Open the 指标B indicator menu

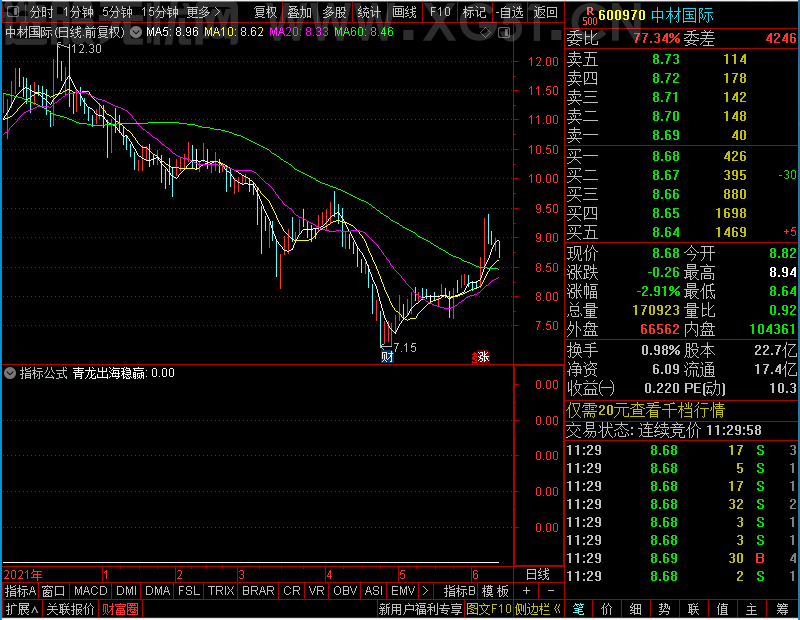click(460, 591)
